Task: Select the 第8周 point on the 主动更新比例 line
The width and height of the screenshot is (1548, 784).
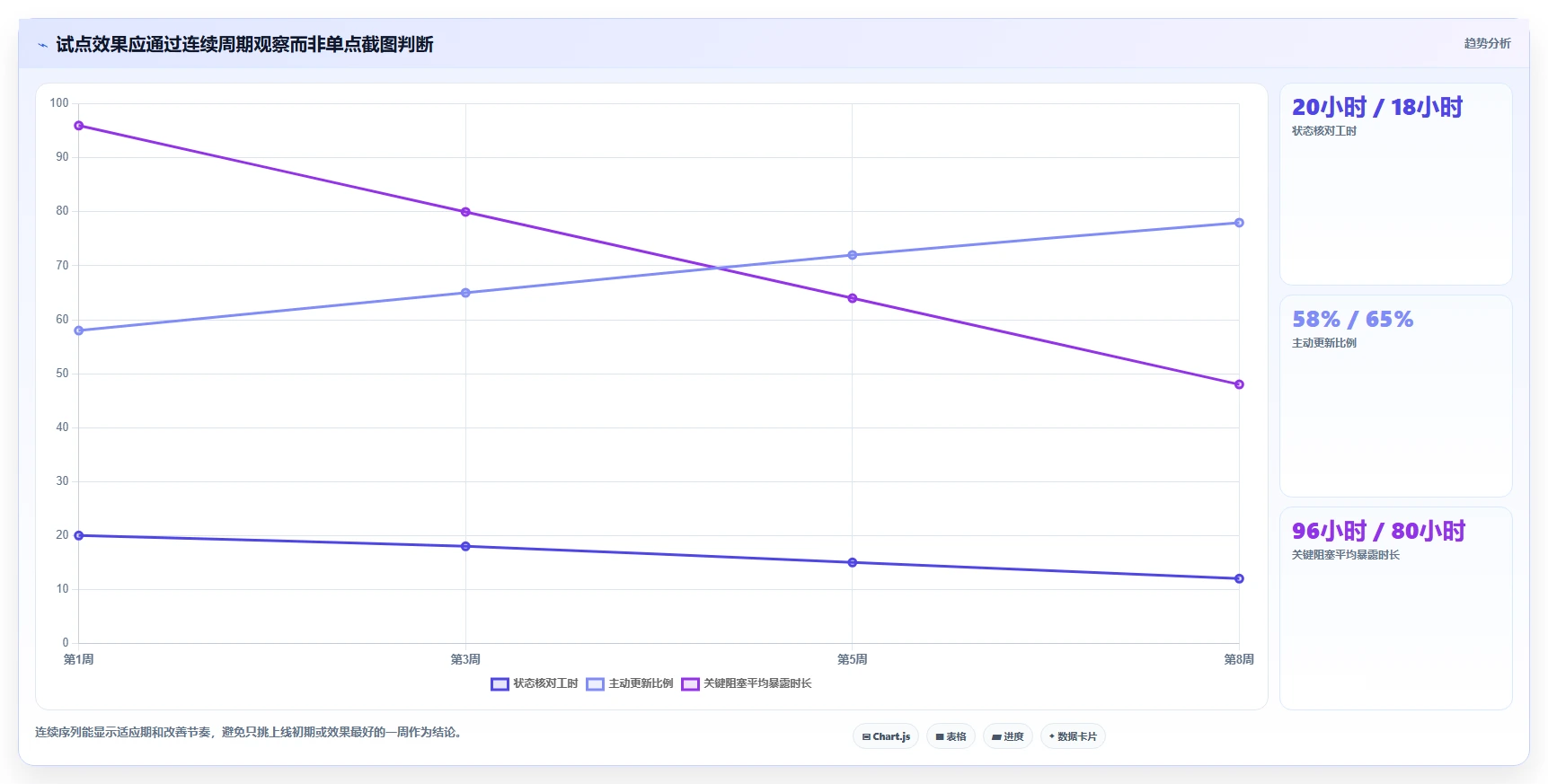Action: pyautogui.click(x=1239, y=223)
